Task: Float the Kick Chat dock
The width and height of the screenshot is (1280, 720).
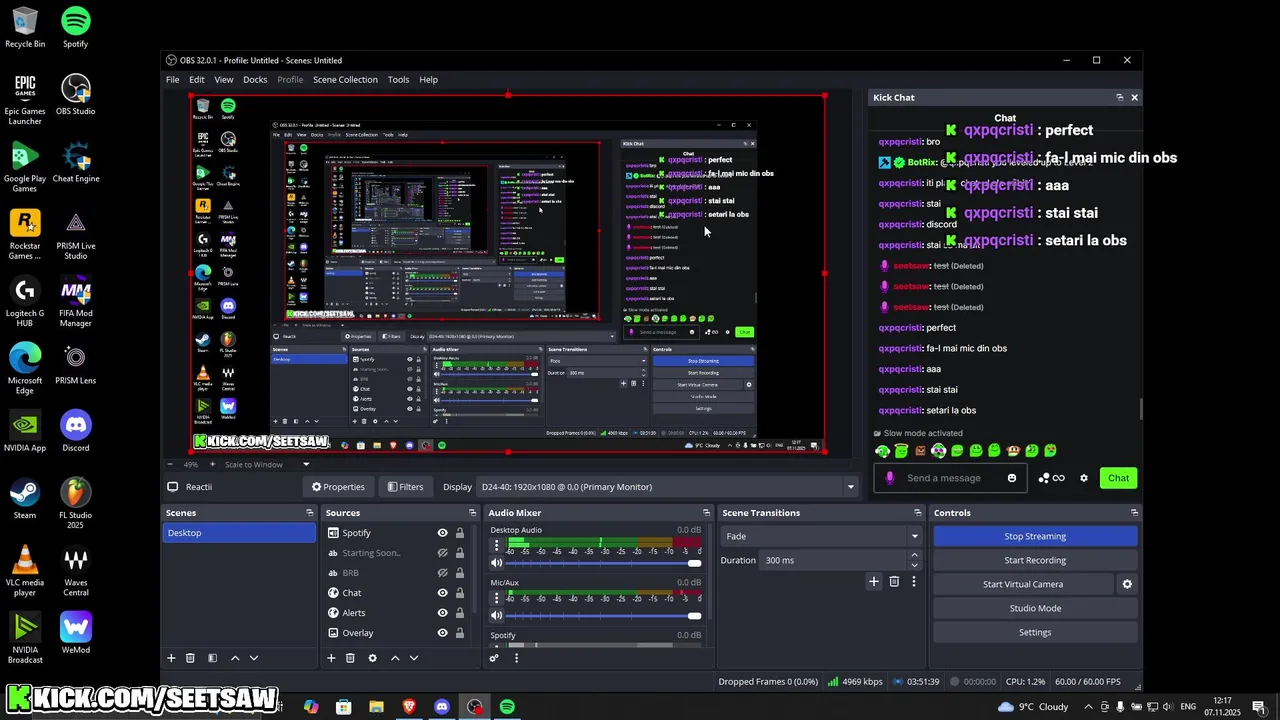Action: coord(1119,97)
